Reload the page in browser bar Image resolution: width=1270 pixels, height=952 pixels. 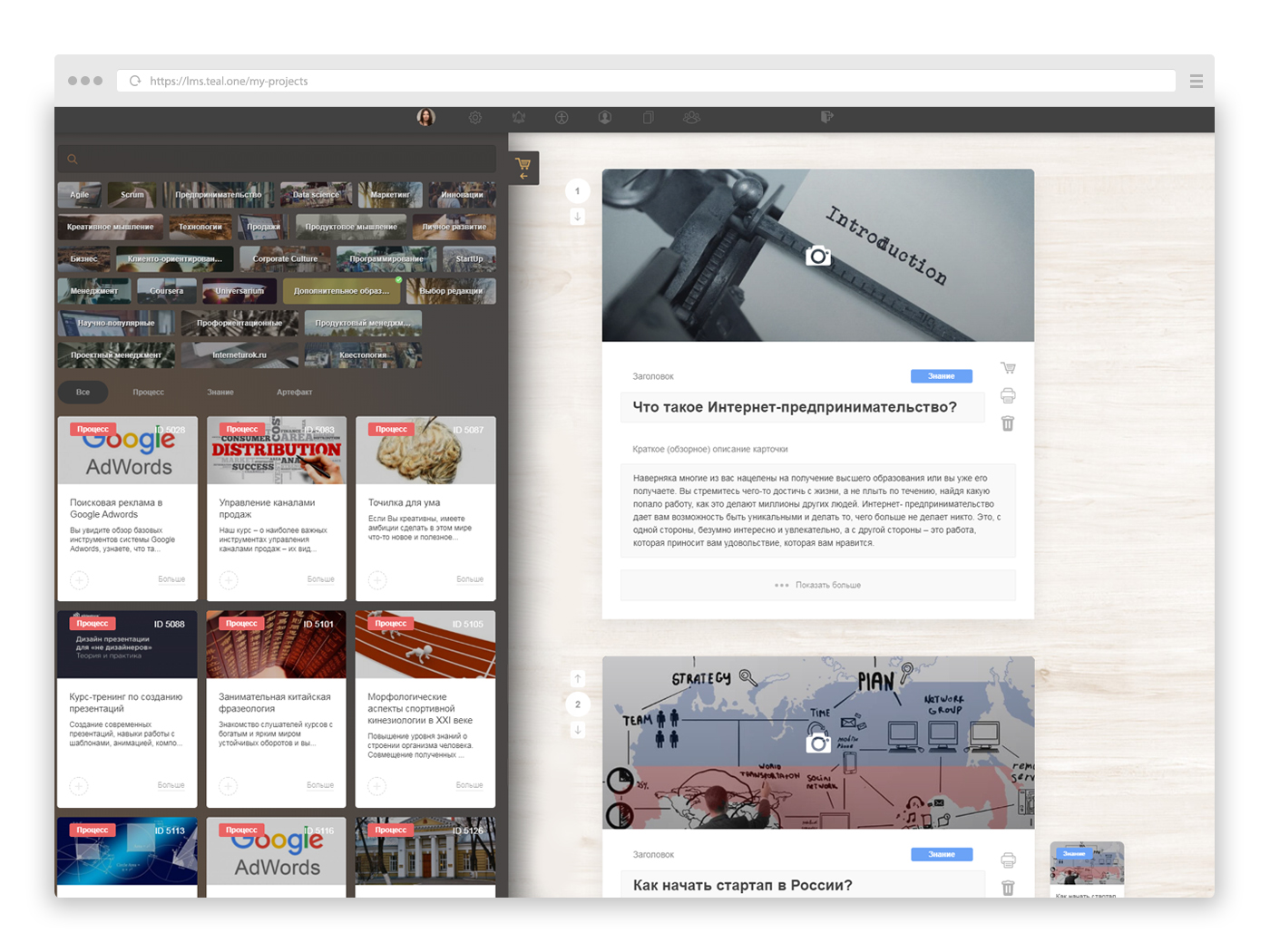(135, 81)
